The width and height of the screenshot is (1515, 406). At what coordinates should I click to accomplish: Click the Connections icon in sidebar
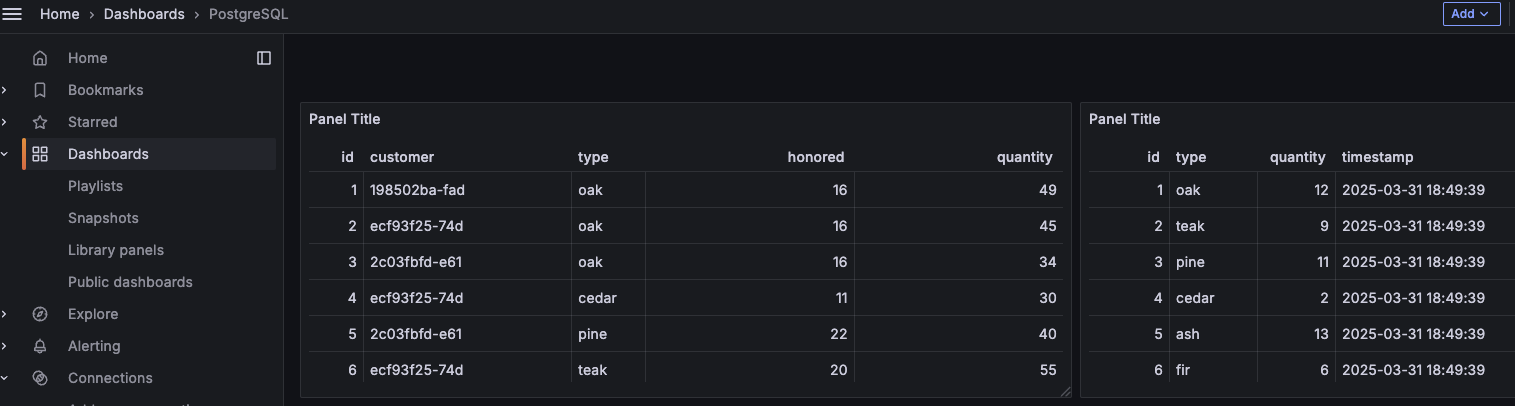(40, 378)
